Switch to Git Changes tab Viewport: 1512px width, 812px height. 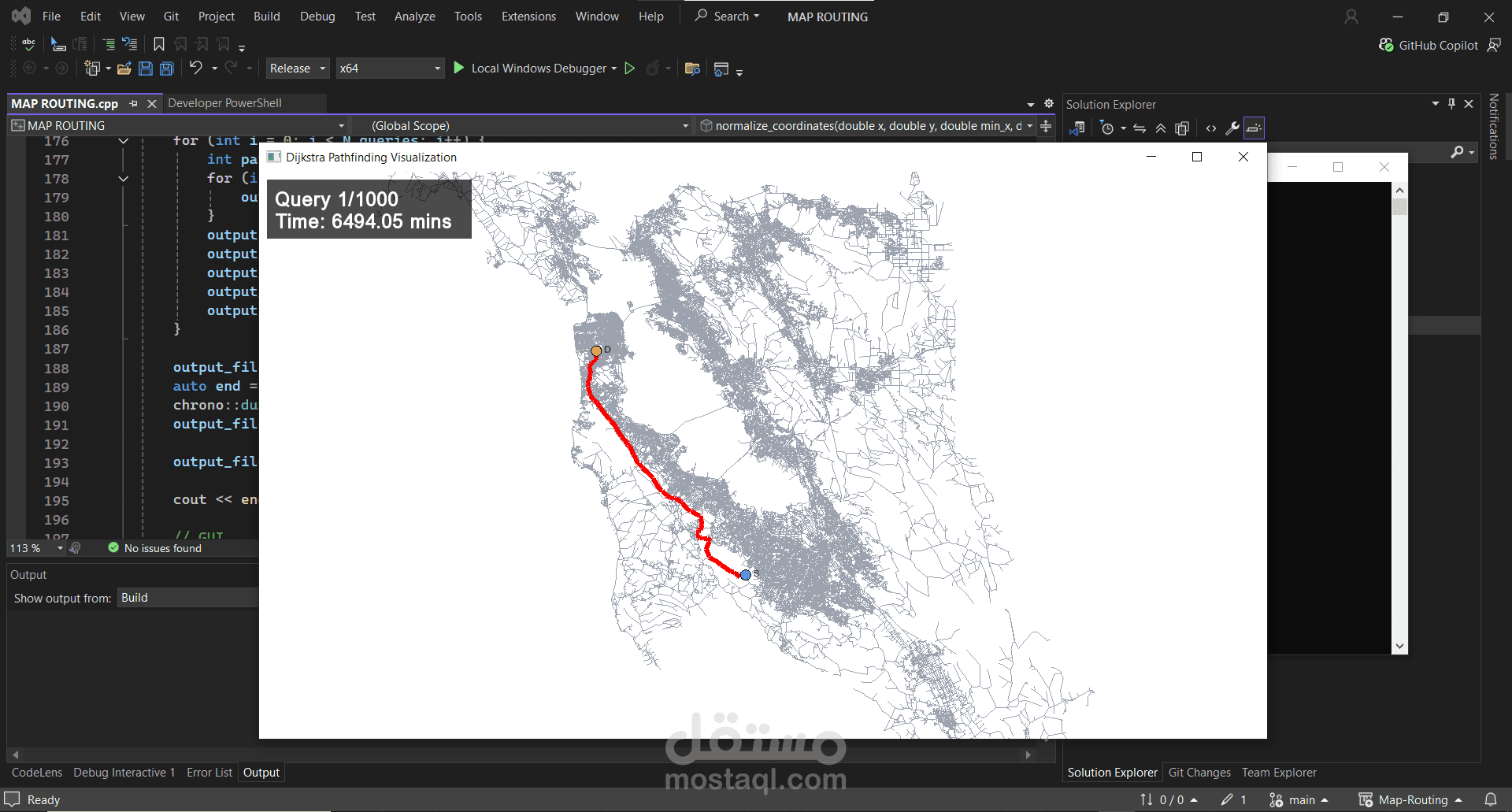click(1199, 773)
